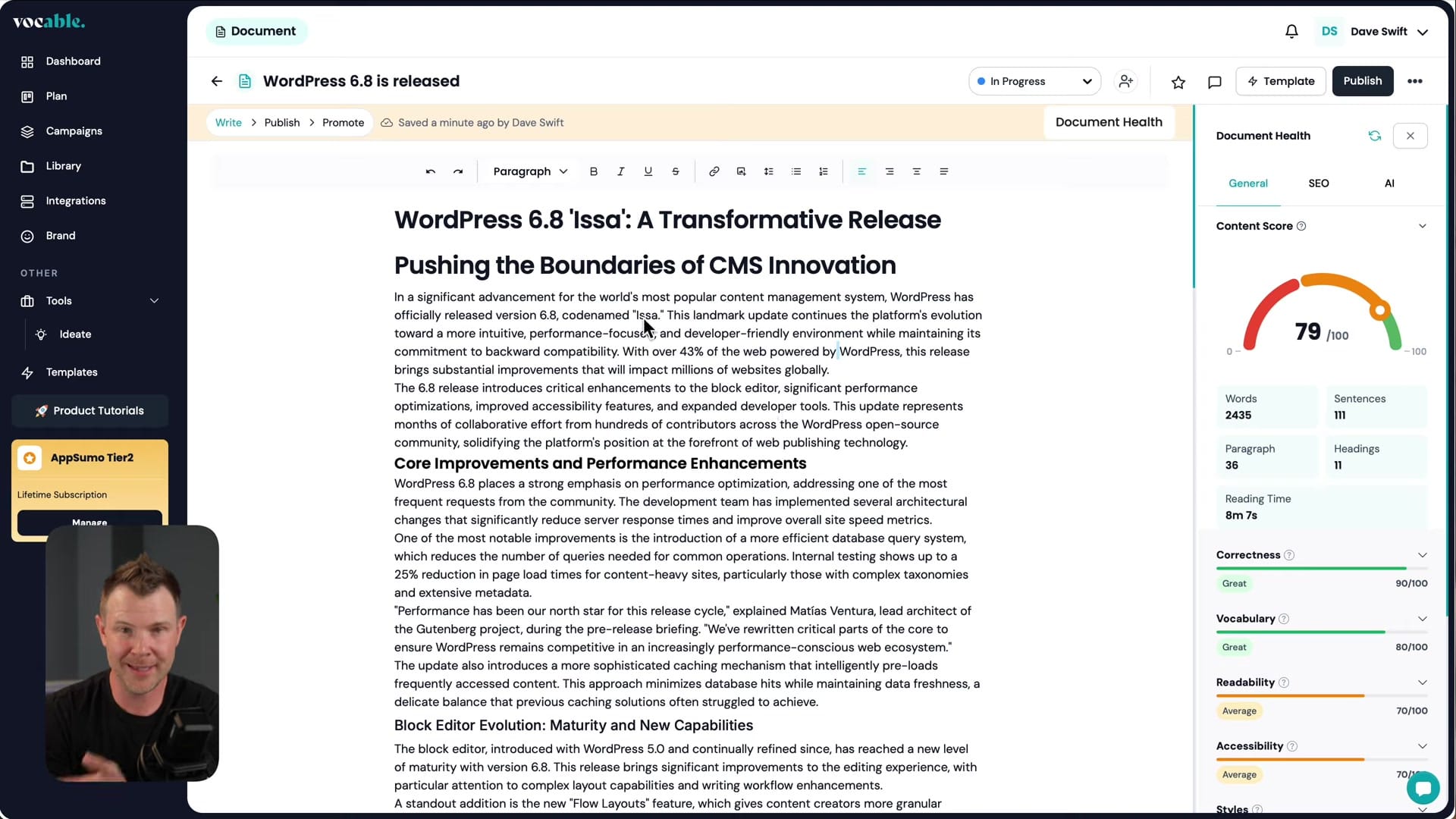Open Product Tutorials
1456x819 pixels.
90,411
